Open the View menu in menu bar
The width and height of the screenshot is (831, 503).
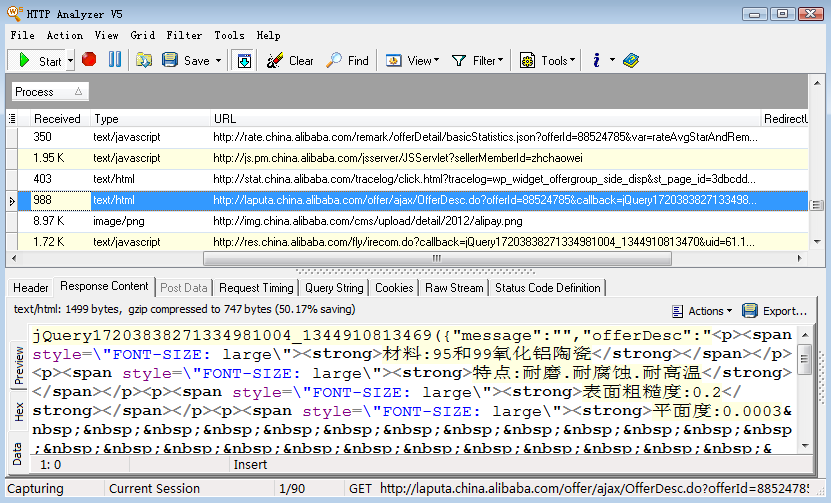(107, 36)
